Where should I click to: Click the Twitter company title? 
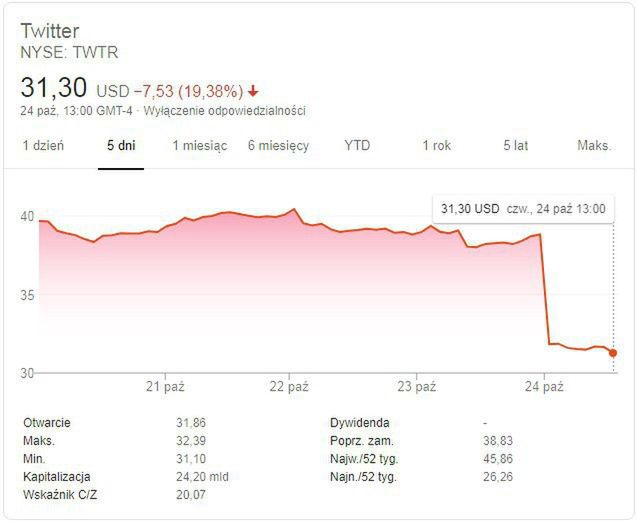tap(50, 31)
